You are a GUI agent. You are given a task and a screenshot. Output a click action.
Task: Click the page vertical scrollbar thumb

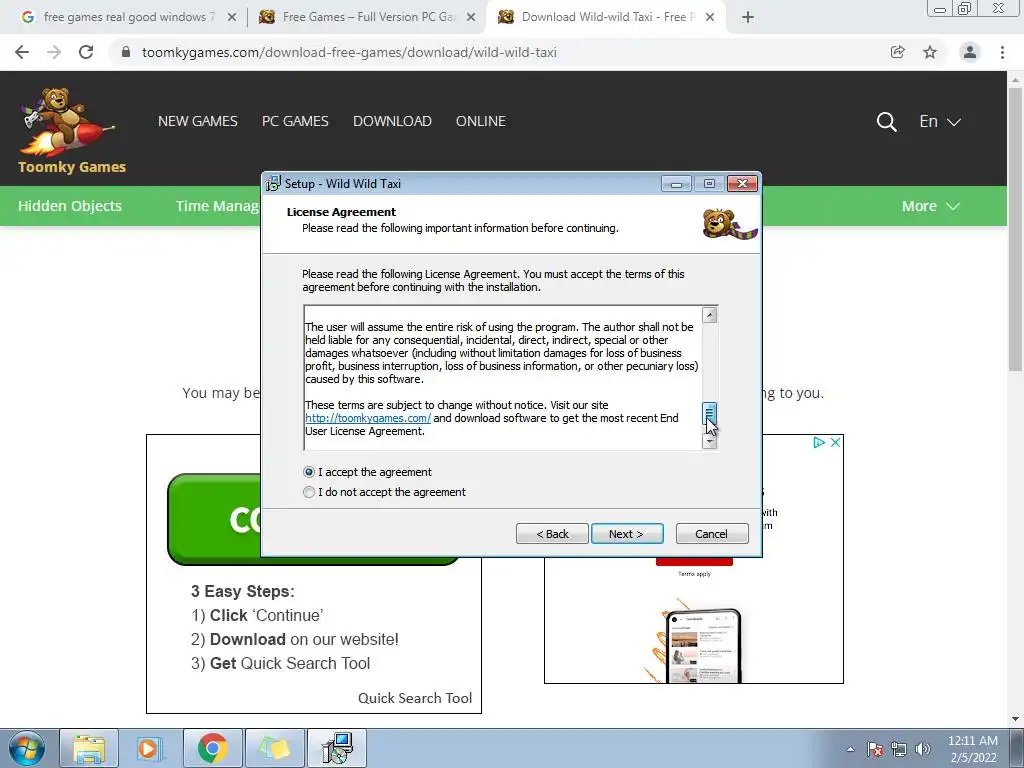pos(1015,229)
